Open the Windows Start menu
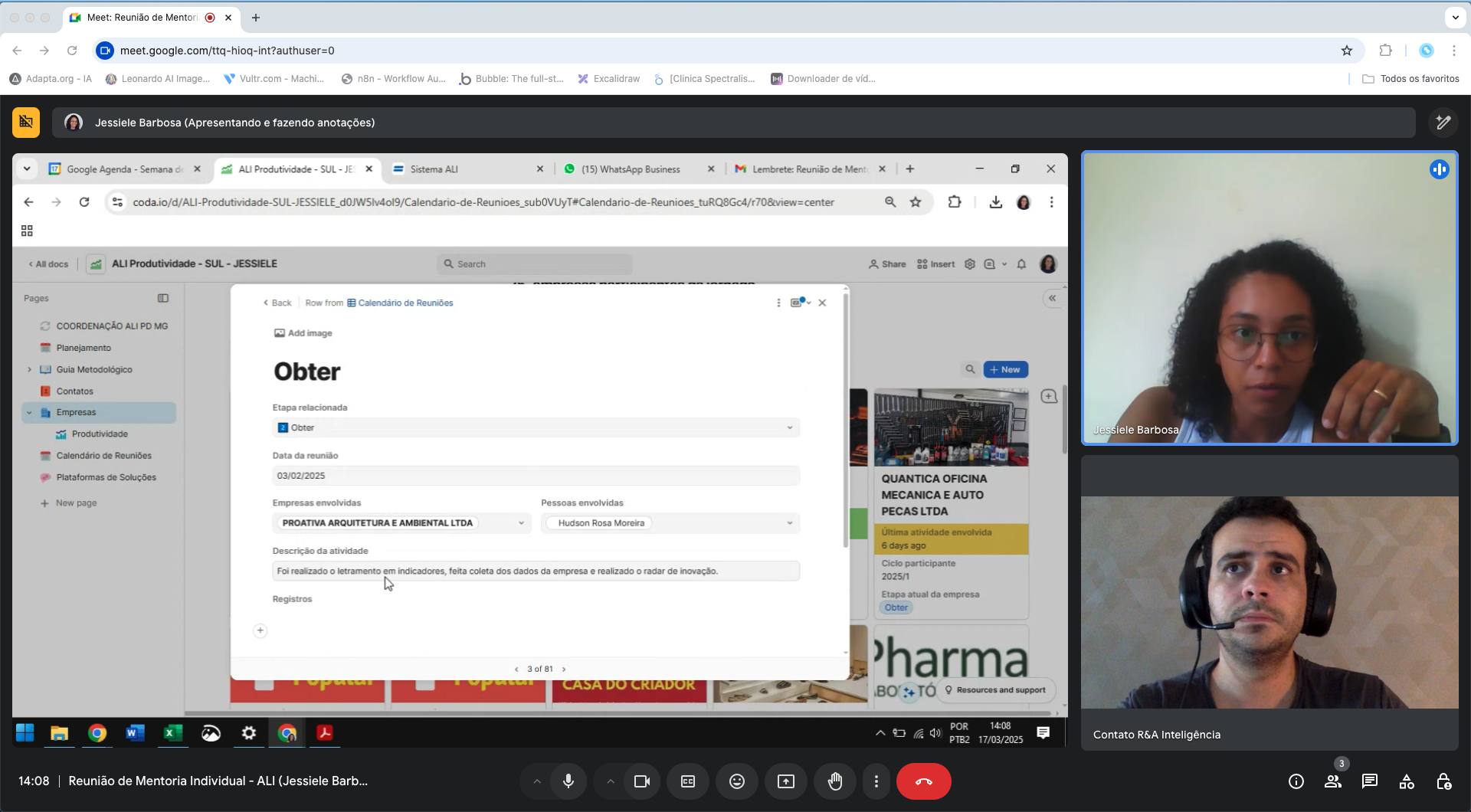Image resolution: width=1471 pixels, height=812 pixels. click(25, 733)
